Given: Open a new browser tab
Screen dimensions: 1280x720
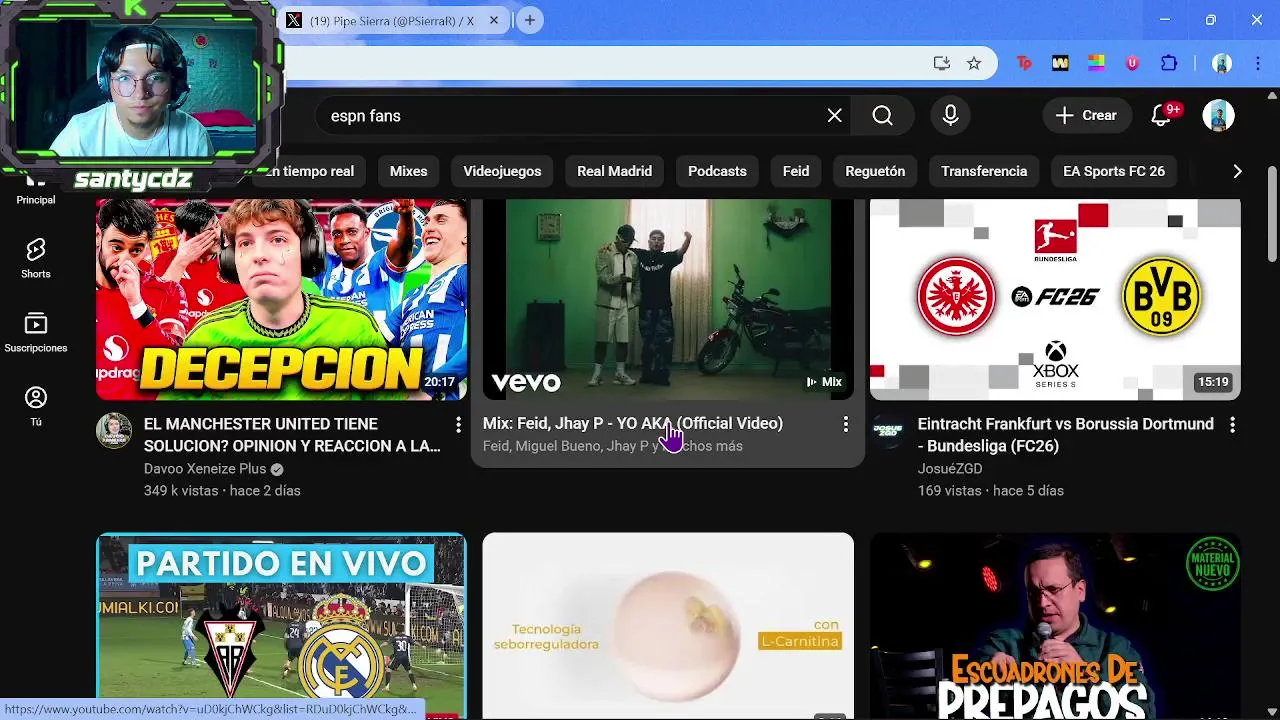Looking at the screenshot, I should coord(530,20).
